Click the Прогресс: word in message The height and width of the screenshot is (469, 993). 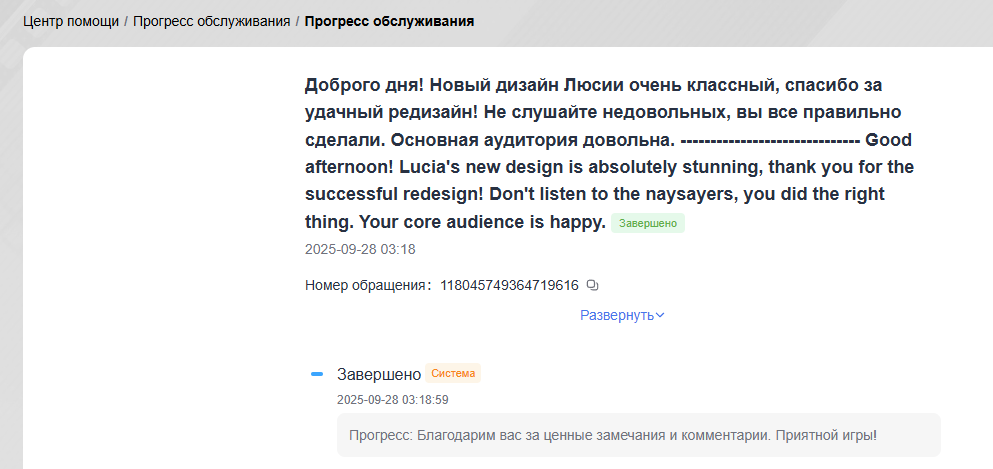380,436
